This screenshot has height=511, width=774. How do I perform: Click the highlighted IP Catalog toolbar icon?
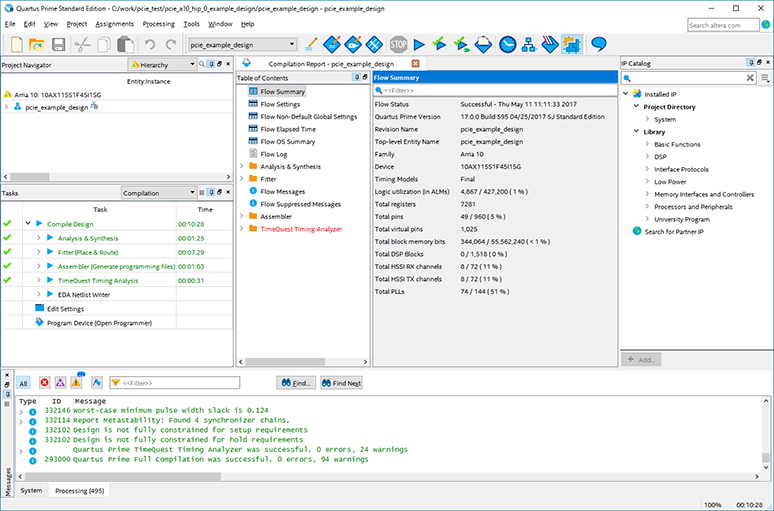coord(572,44)
